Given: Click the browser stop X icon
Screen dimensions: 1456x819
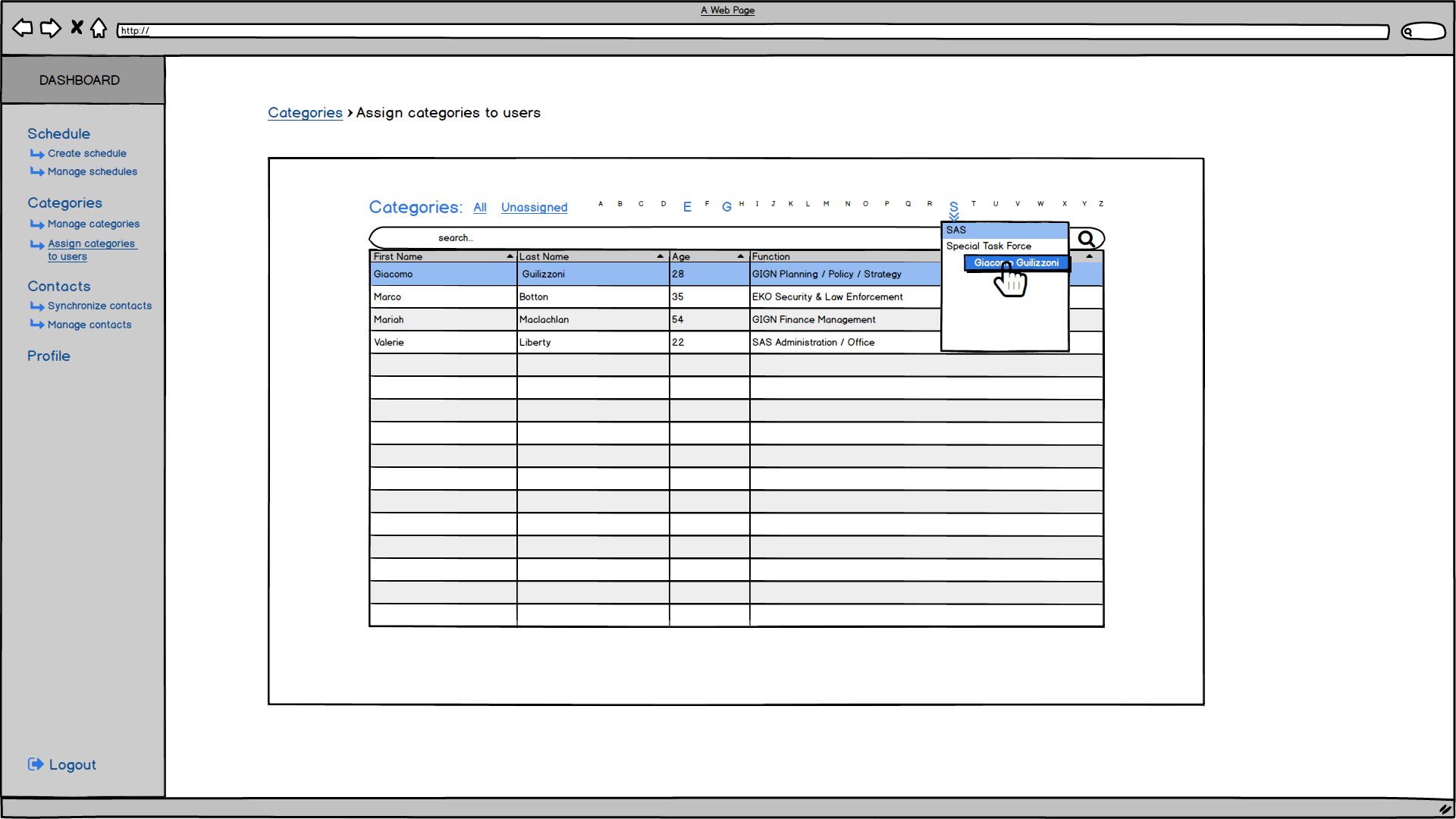Looking at the screenshot, I should 77,28.
